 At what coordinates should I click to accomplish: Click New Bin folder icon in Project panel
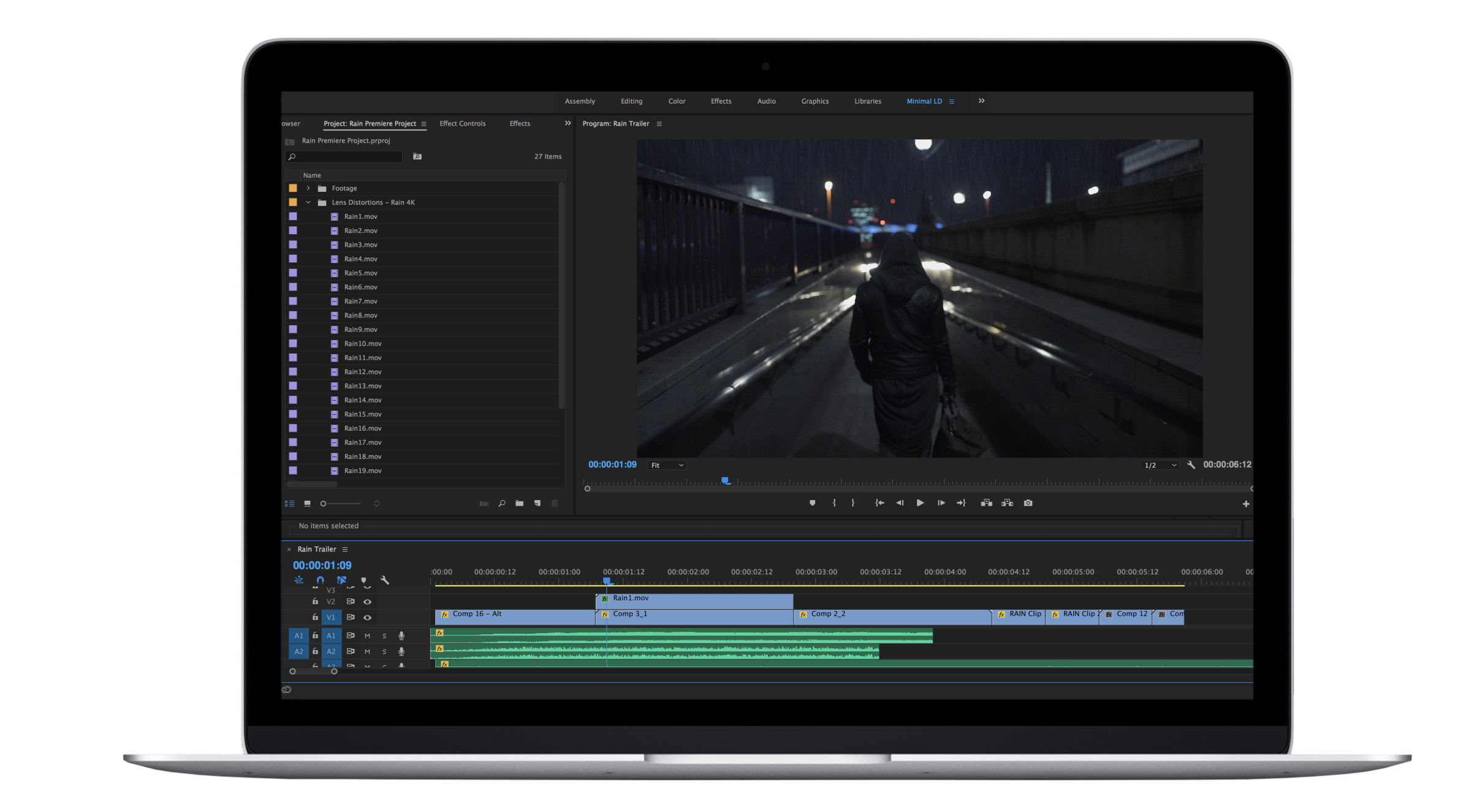(519, 504)
